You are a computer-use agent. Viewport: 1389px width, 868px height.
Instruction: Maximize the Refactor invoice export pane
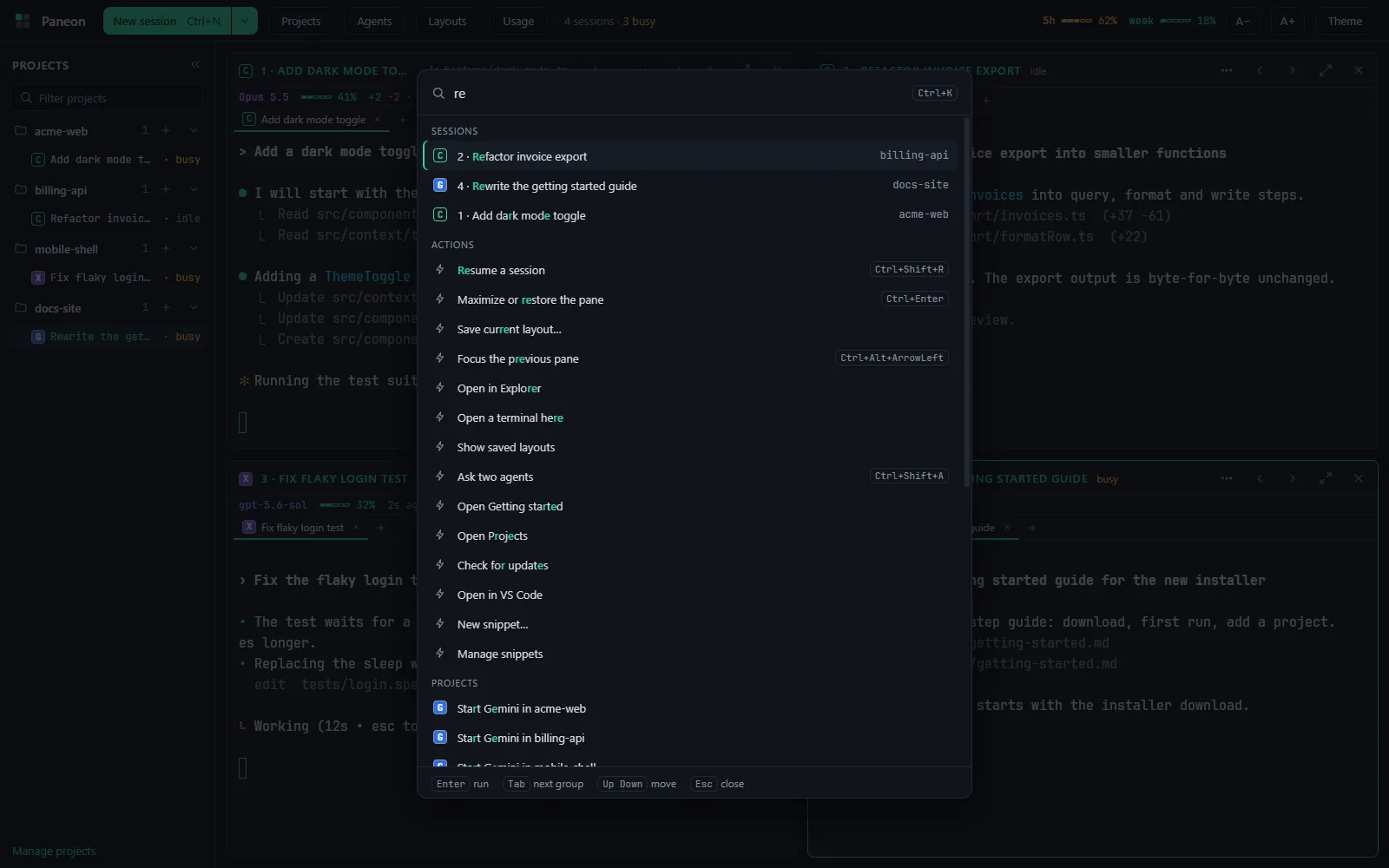click(1326, 70)
